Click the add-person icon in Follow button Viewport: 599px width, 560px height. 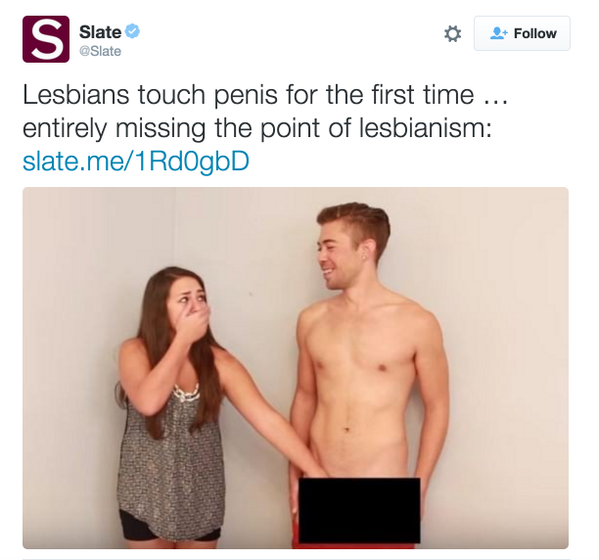(x=499, y=33)
